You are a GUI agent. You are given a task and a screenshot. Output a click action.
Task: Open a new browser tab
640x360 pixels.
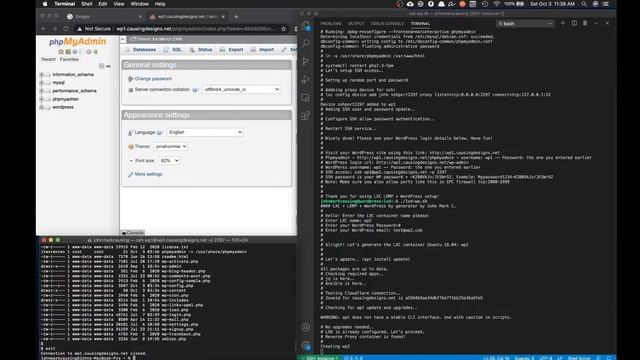pos(236,17)
